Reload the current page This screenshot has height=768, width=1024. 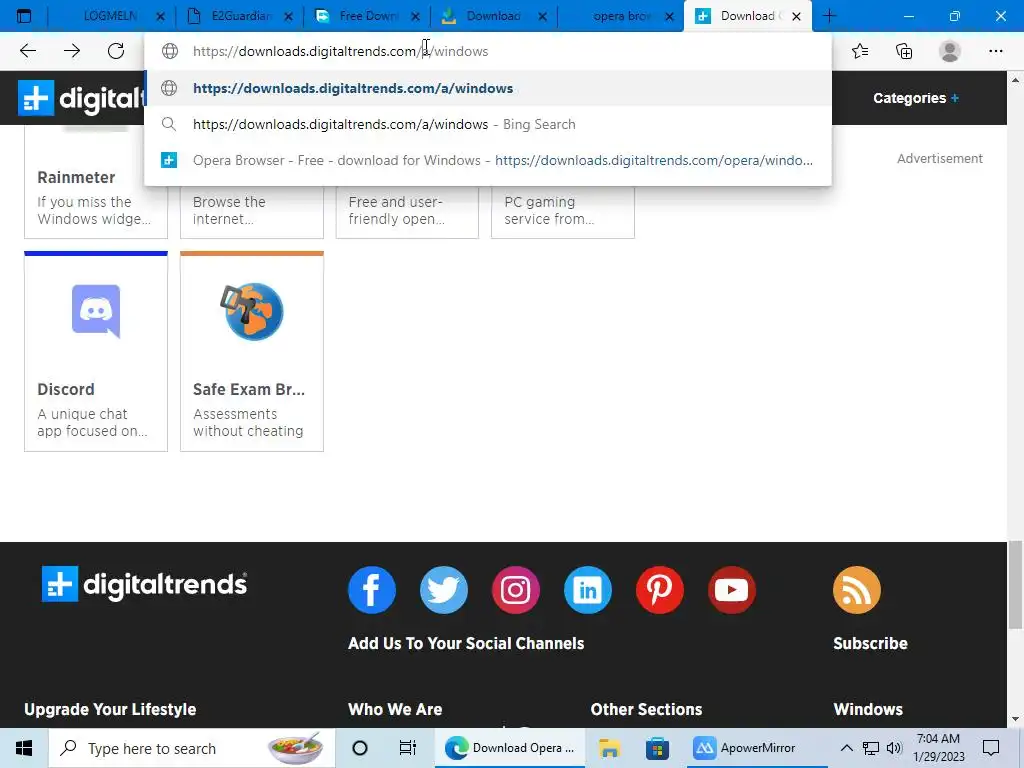pos(116,51)
